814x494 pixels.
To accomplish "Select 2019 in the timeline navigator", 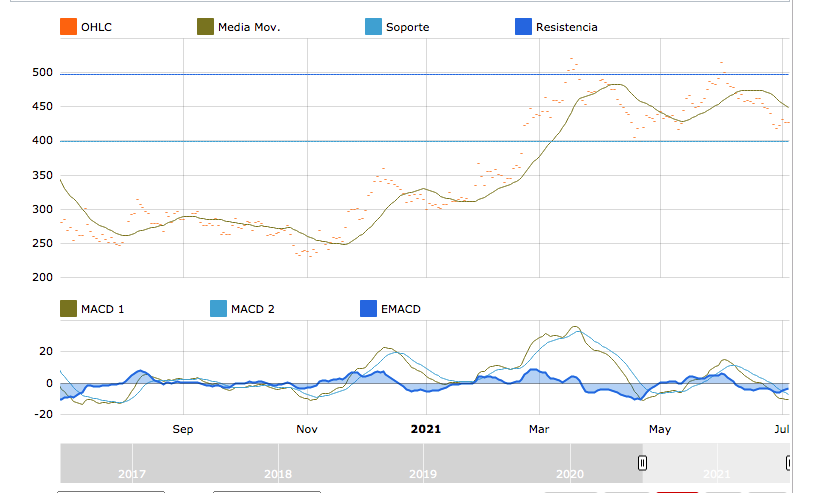I will click(x=423, y=474).
